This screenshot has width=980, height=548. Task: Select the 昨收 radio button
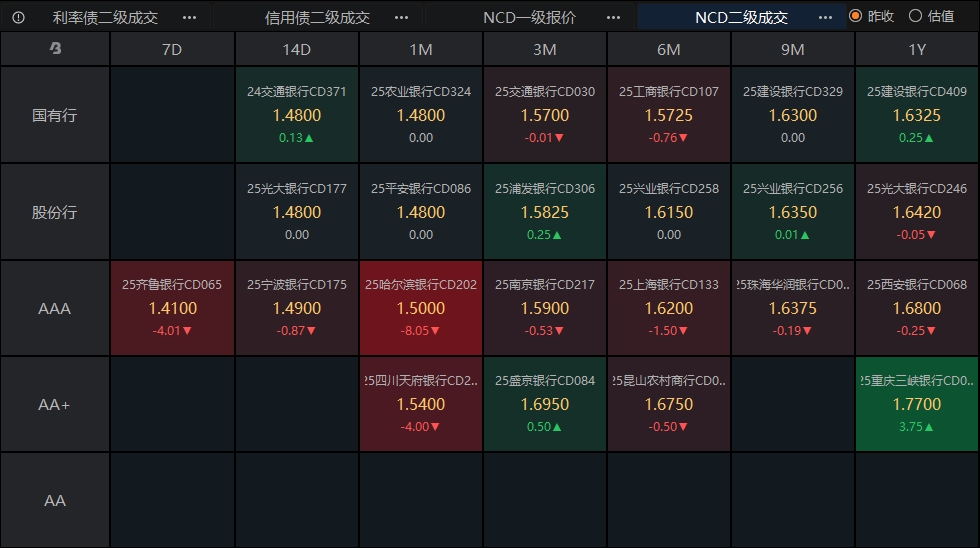point(856,16)
